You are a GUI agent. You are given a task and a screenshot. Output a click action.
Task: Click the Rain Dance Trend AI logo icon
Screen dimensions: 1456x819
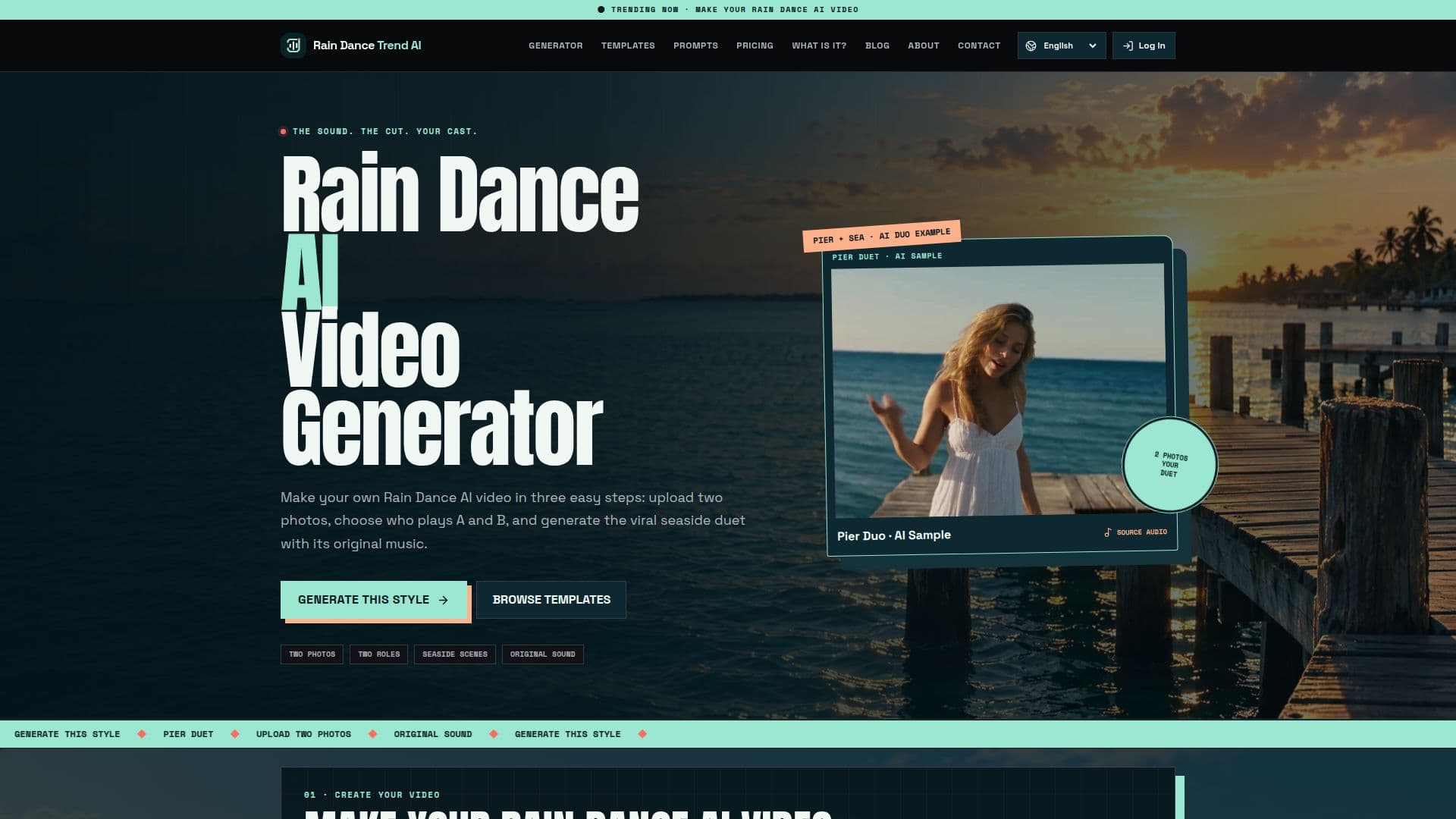tap(293, 45)
